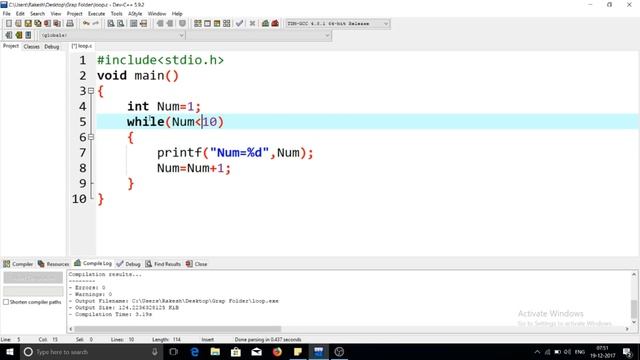Switch to Debug sidebar tab
The width and height of the screenshot is (640, 360).
pyautogui.click(x=52, y=47)
